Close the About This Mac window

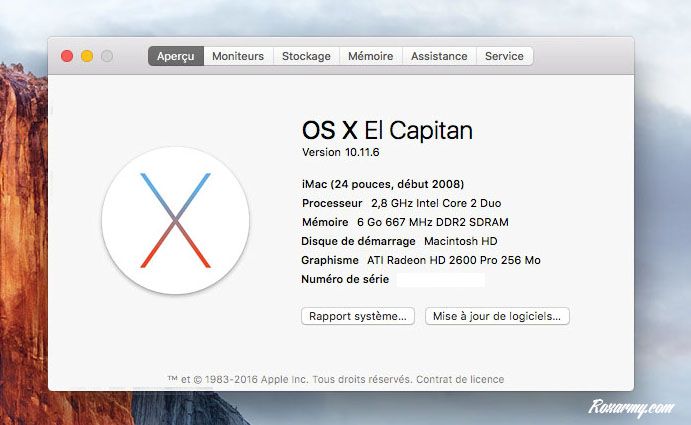[x=67, y=57]
